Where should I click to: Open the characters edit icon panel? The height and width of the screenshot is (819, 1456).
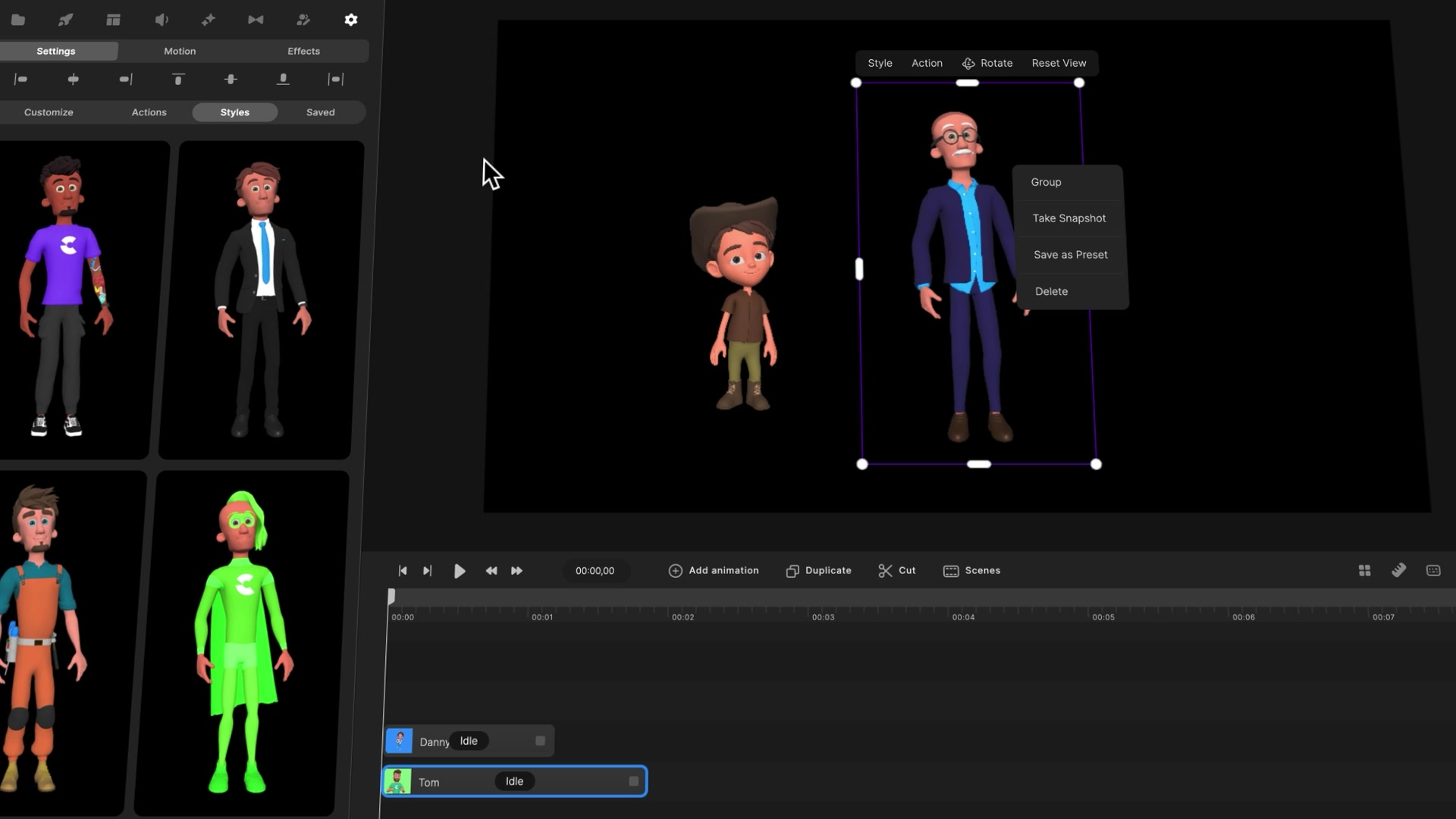[303, 20]
